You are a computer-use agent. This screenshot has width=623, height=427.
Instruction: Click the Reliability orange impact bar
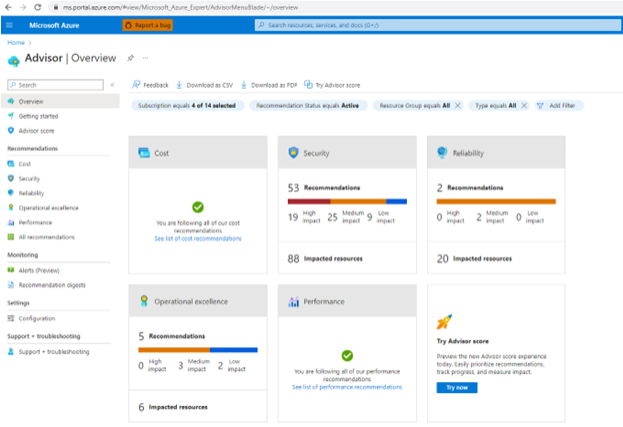click(496, 201)
